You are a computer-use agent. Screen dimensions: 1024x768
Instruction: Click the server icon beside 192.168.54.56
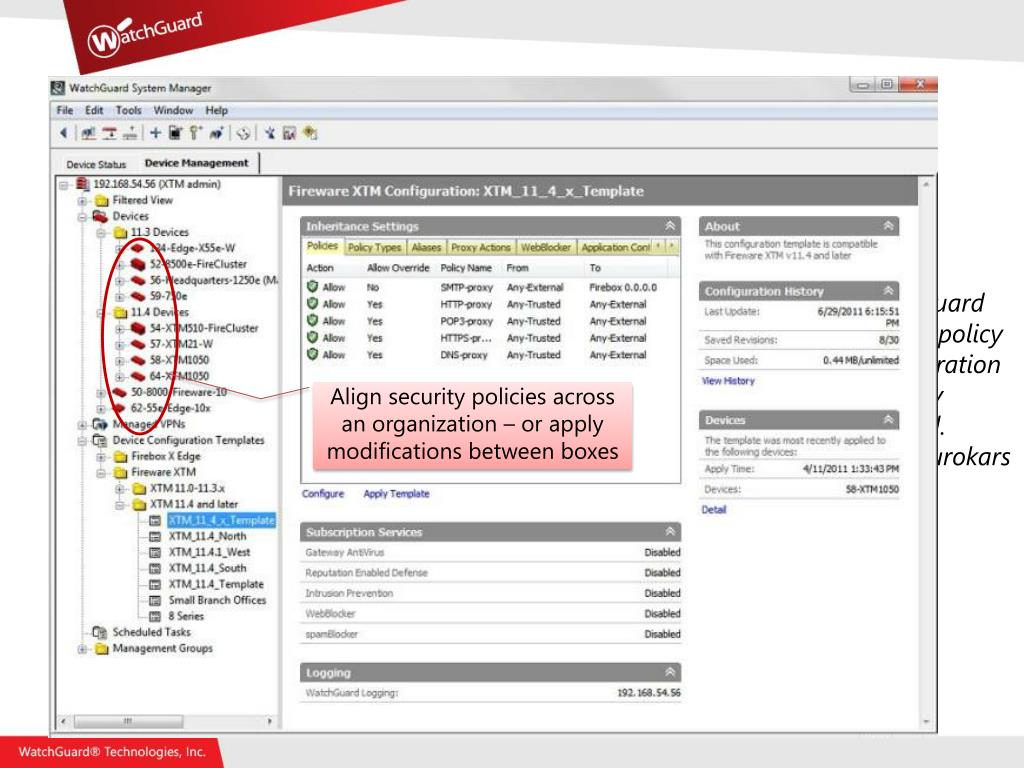coord(83,184)
